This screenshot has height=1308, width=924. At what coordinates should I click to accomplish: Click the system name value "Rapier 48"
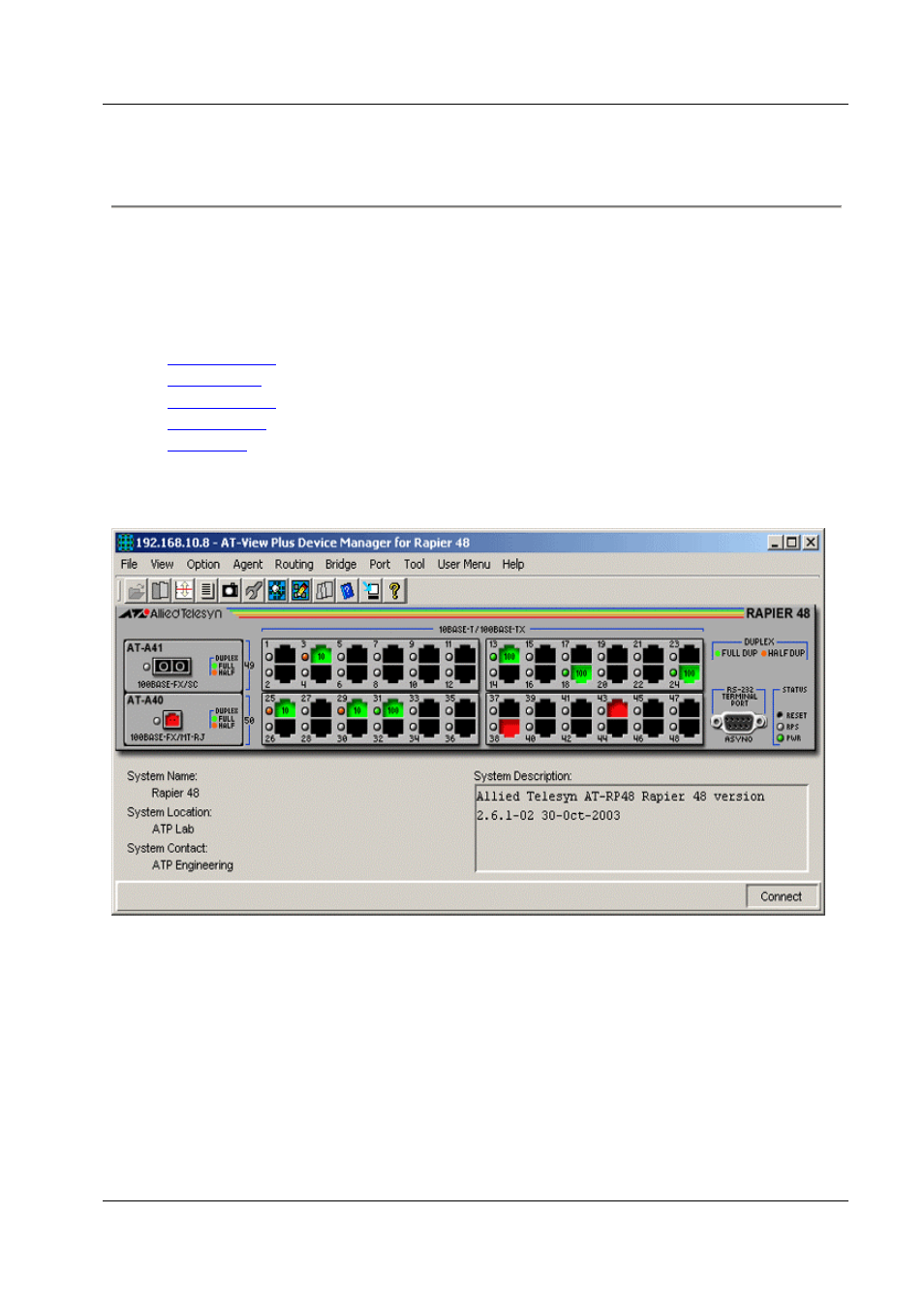[x=175, y=793]
